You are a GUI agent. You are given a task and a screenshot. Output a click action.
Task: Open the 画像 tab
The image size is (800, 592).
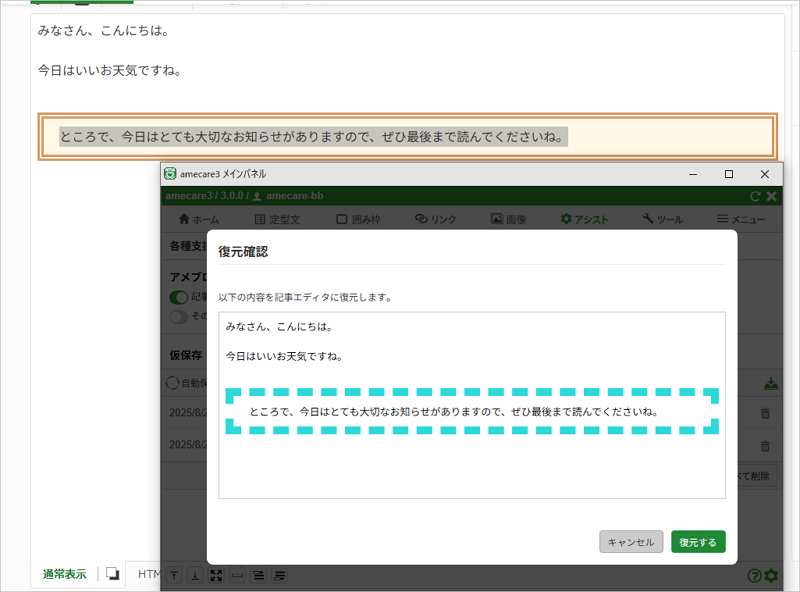(509, 219)
